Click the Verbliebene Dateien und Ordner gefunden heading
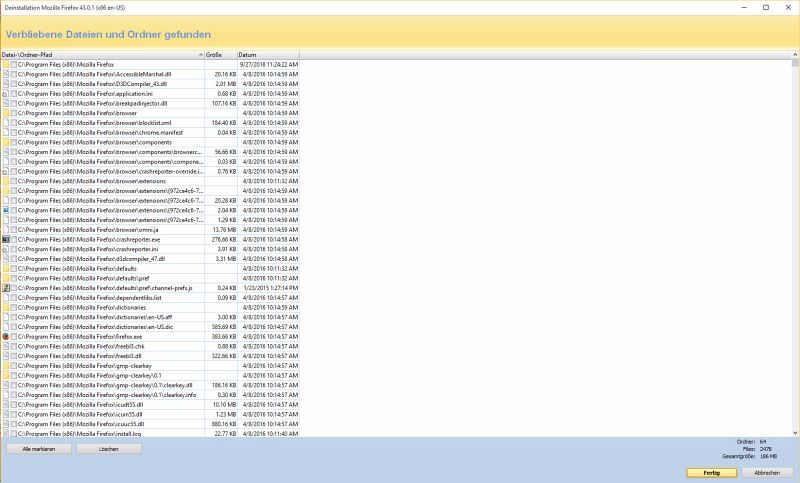Image resolution: width=800 pixels, height=483 pixels. pos(108,35)
